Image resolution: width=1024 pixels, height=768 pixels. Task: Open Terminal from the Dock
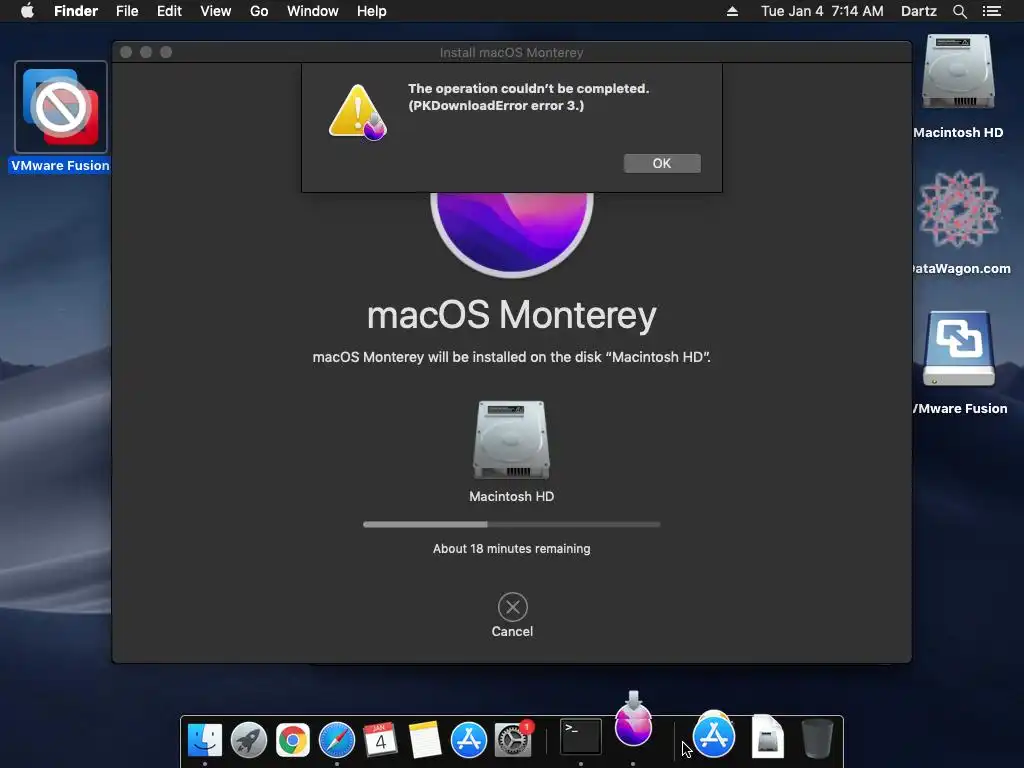coord(581,737)
